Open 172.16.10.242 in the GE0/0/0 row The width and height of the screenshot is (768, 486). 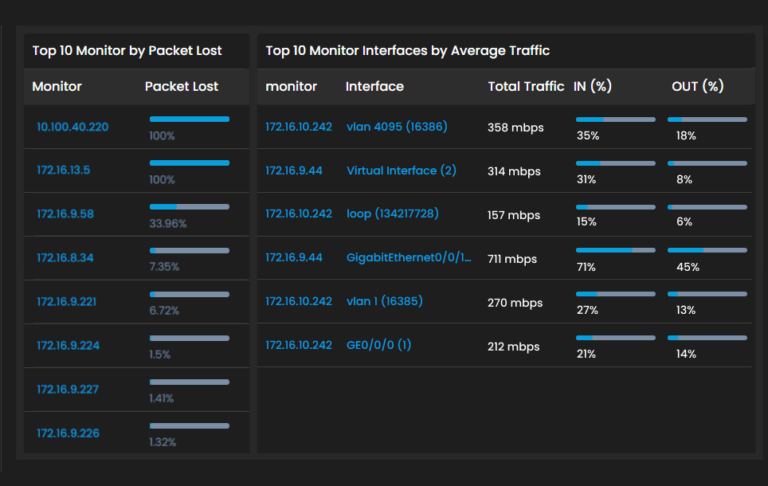click(299, 345)
